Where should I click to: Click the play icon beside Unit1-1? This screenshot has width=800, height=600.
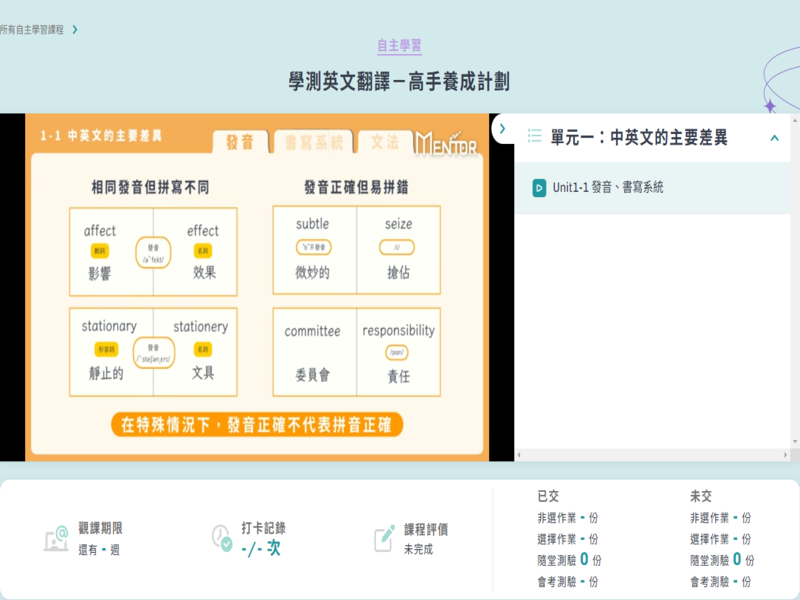[539, 188]
